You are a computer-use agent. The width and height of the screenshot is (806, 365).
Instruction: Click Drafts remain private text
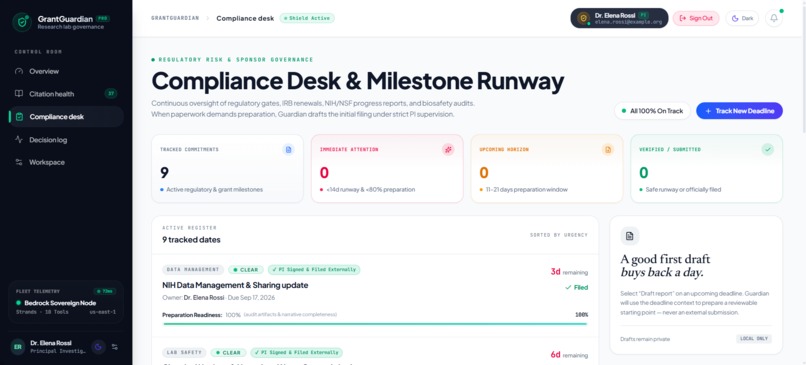(x=645, y=339)
